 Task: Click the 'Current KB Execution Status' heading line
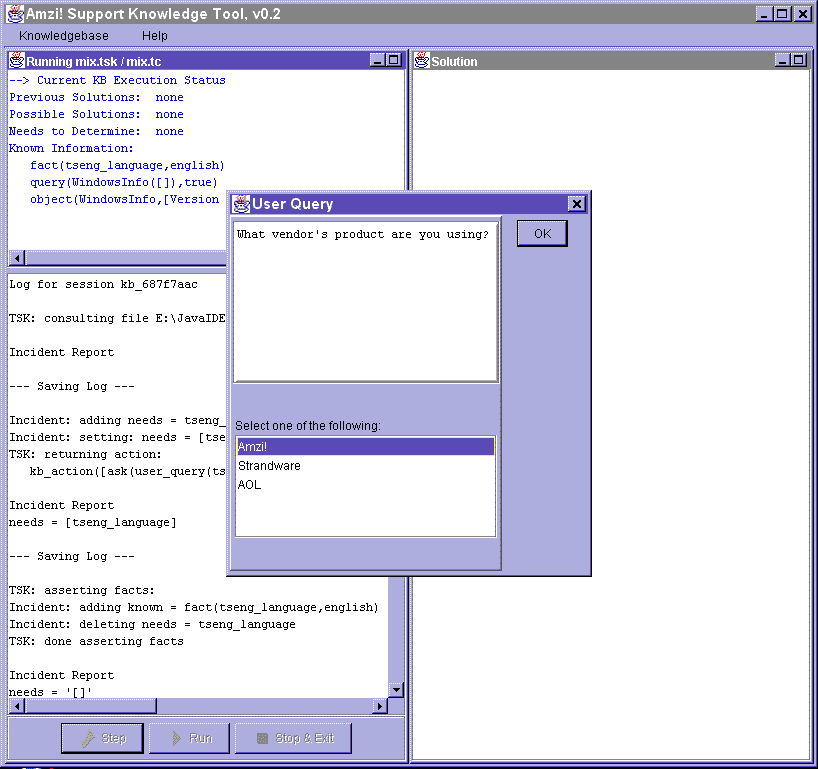point(117,80)
